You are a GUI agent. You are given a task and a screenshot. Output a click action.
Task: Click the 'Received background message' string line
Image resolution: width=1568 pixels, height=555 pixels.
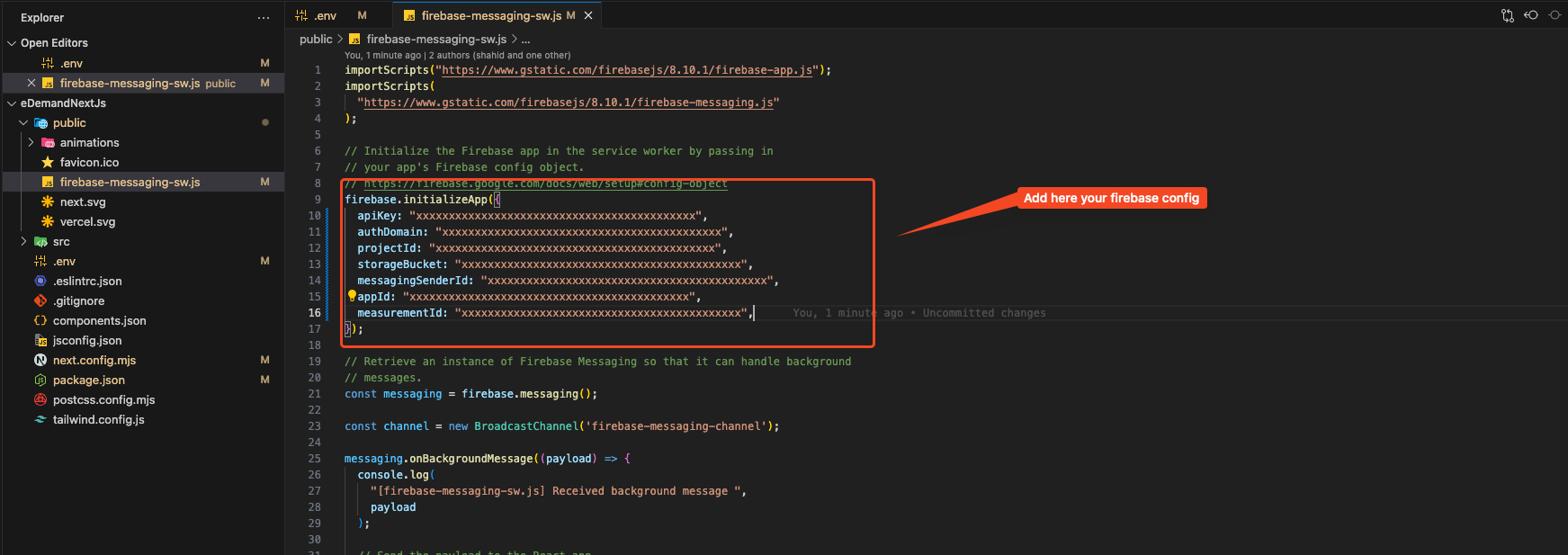pyautogui.click(x=559, y=491)
